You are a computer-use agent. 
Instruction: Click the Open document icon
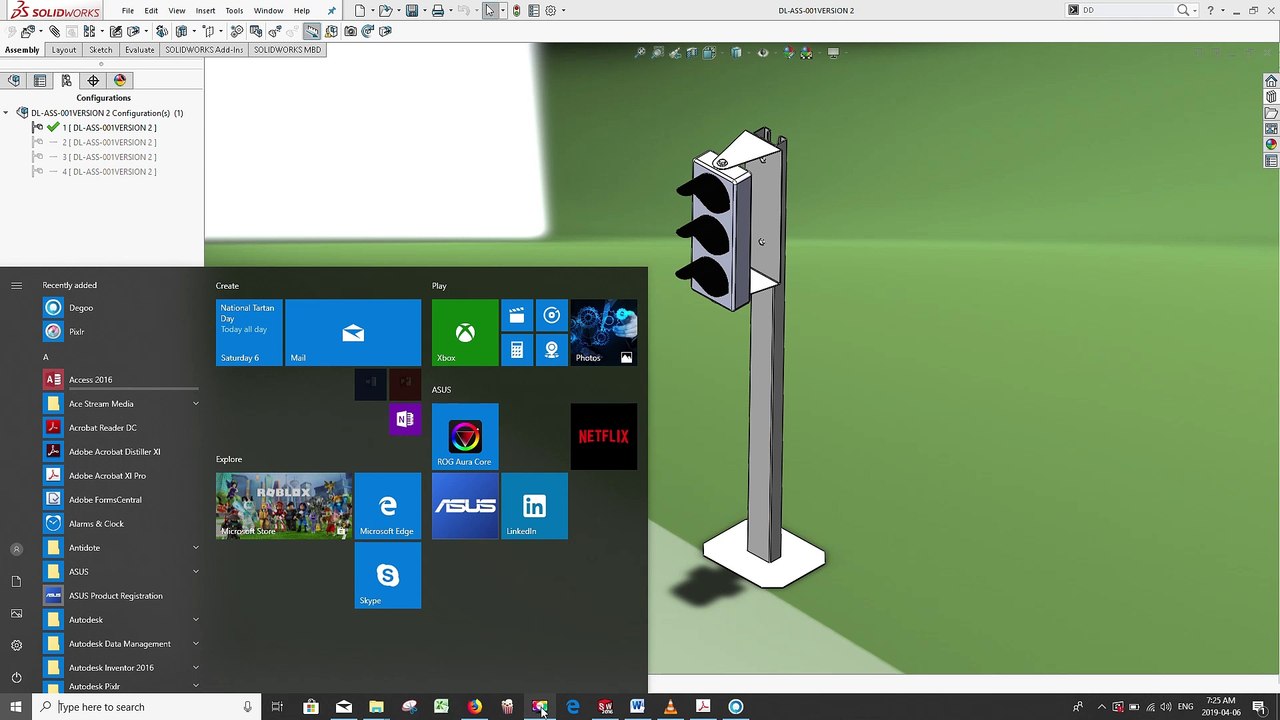(385, 10)
